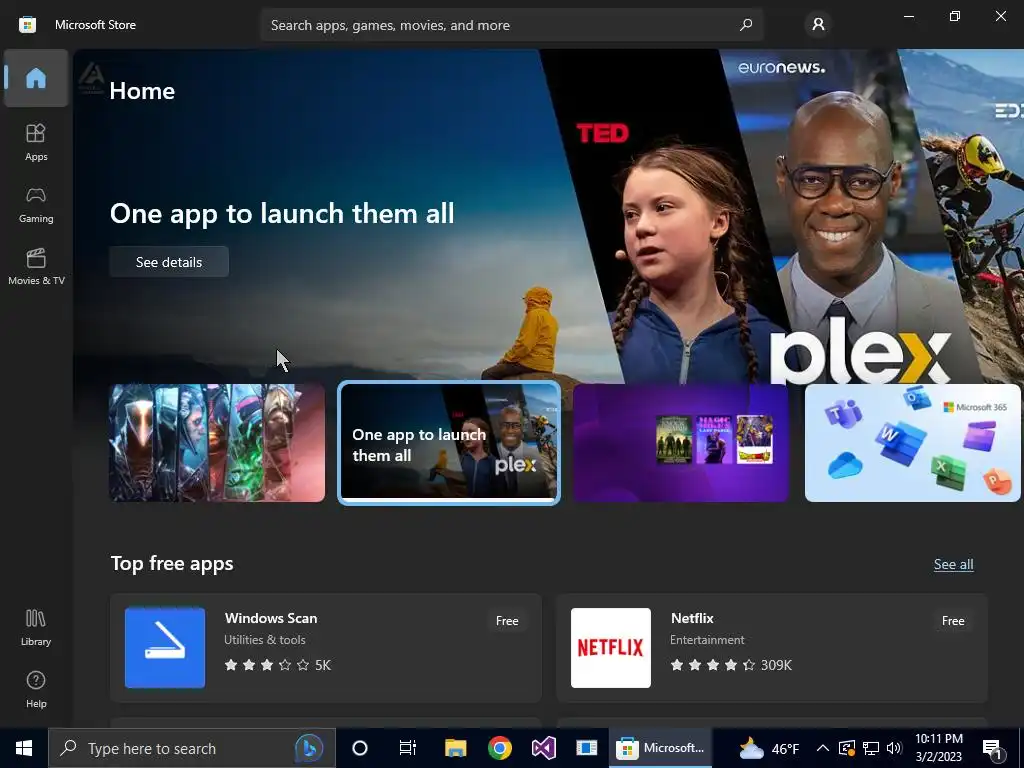This screenshot has height=768, width=1024.
Task: Go to the Apps section
Action: coord(36,142)
